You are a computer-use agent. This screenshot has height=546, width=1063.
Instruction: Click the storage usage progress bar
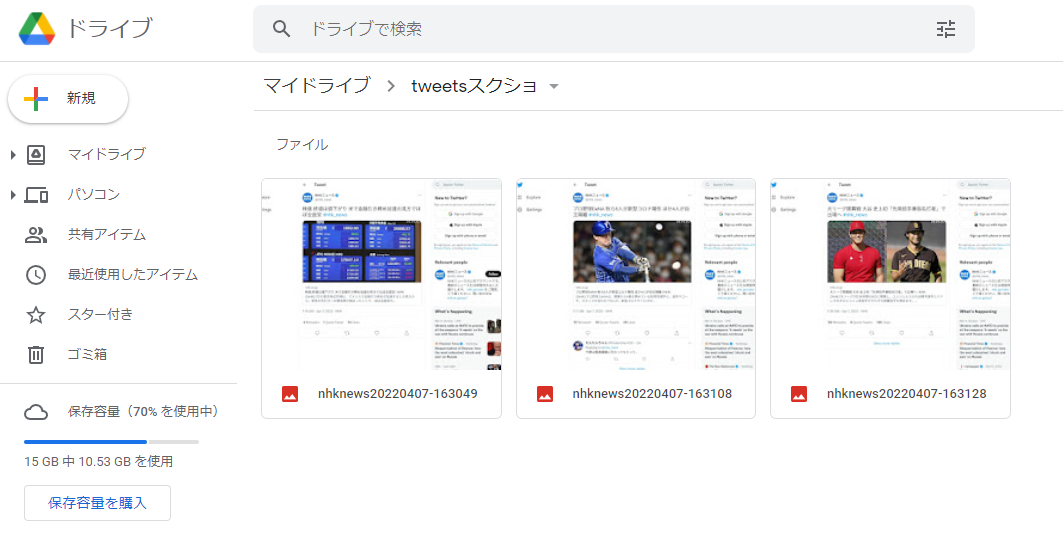tap(111, 442)
